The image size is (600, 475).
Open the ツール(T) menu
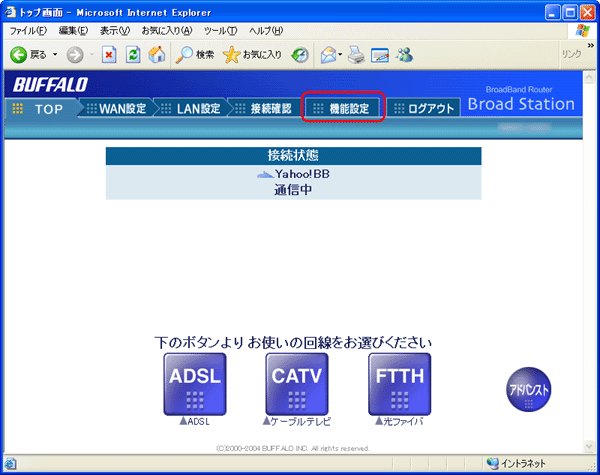(220, 31)
